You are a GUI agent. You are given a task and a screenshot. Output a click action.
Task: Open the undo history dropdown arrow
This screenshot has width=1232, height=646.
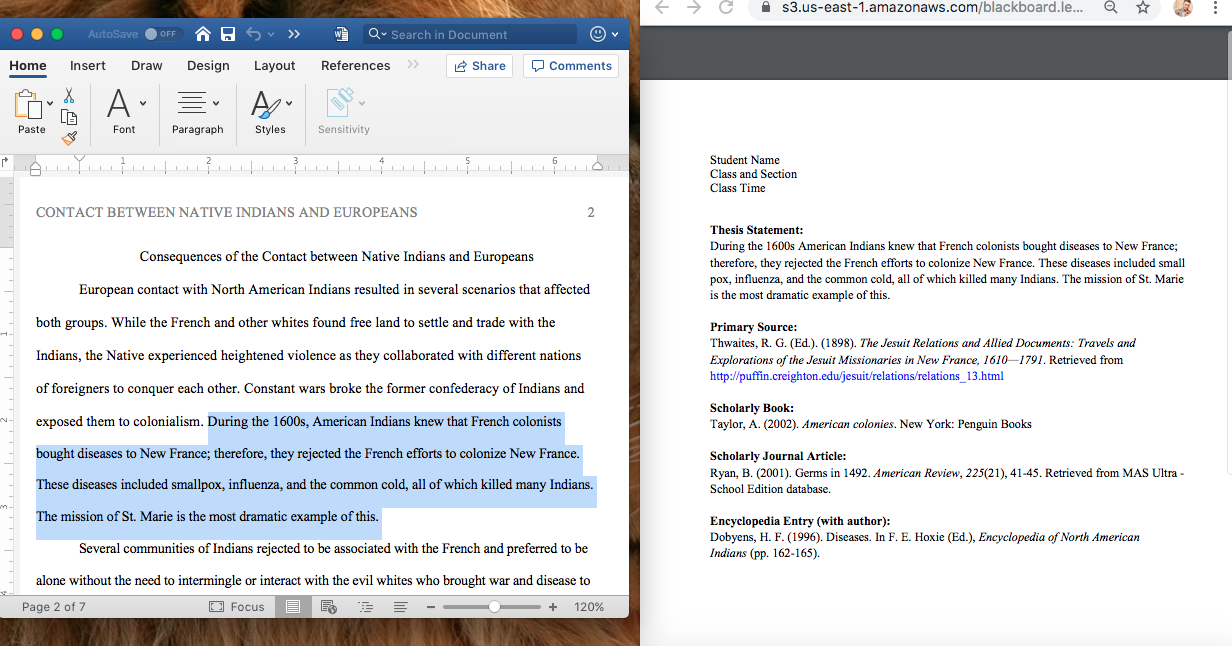pyautogui.click(x=271, y=34)
